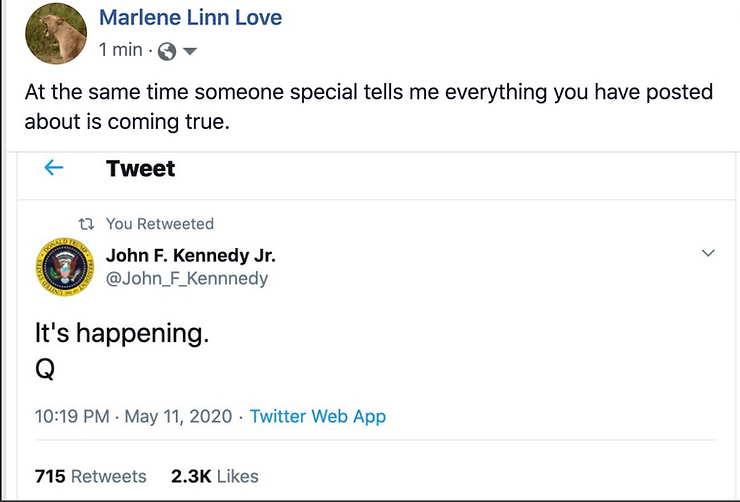Click the Facebook post caption text
Viewport: 740px width, 502px height.
tap(368, 105)
